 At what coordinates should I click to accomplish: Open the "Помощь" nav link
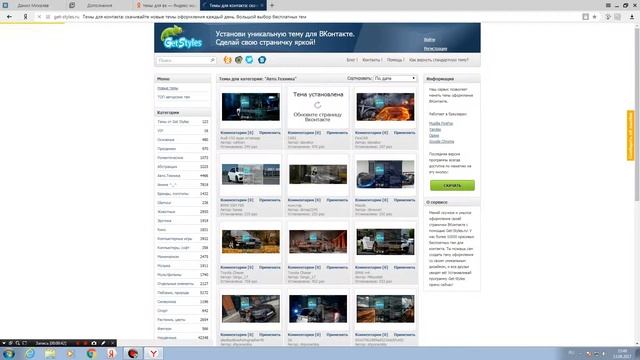click(x=394, y=60)
